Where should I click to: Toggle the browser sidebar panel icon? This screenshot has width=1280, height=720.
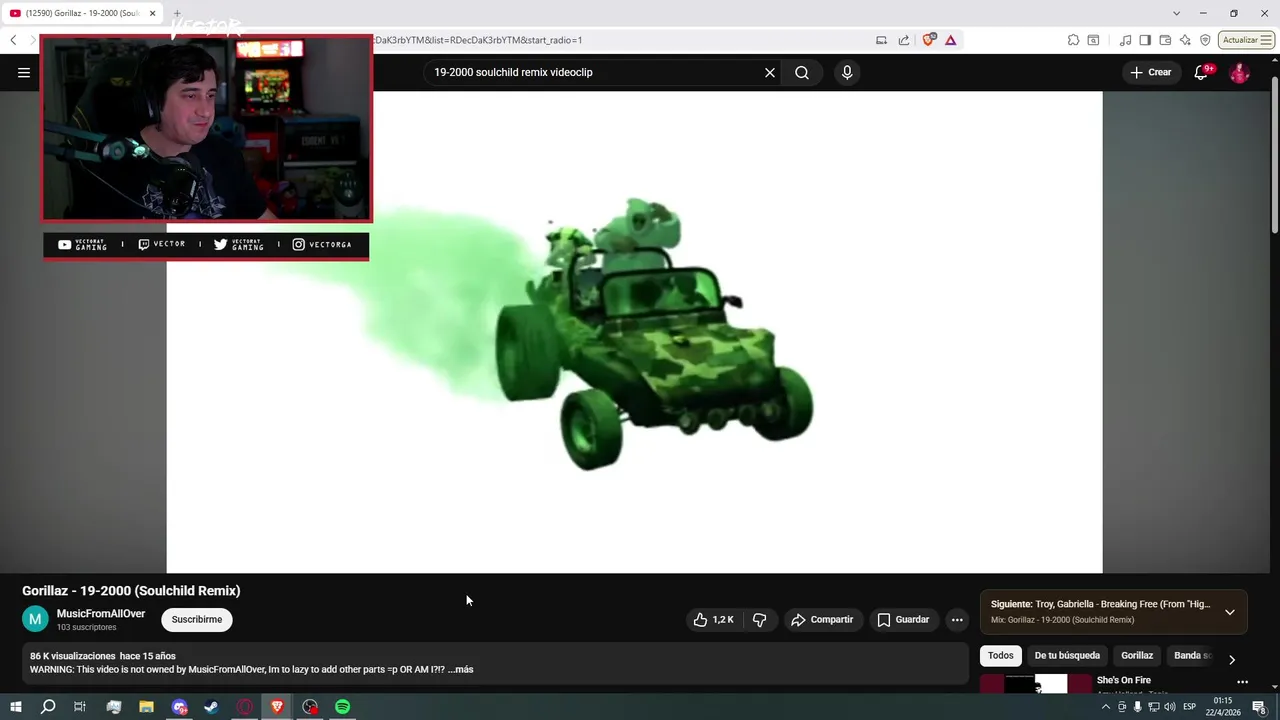tap(1145, 40)
